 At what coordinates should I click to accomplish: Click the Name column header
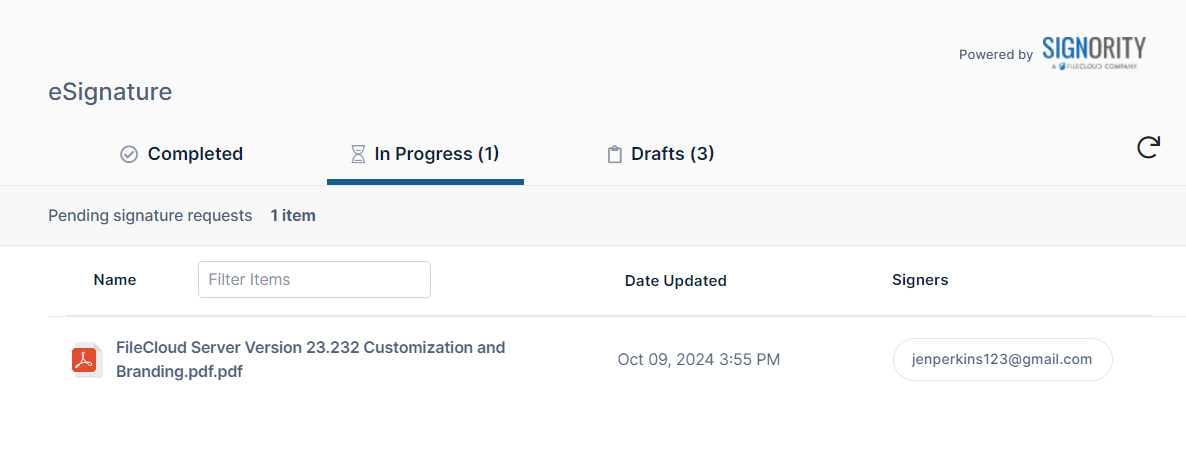115,280
